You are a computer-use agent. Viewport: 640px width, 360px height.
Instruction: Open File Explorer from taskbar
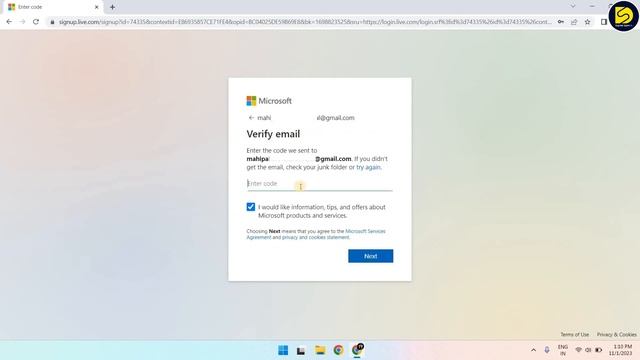[320, 350]
